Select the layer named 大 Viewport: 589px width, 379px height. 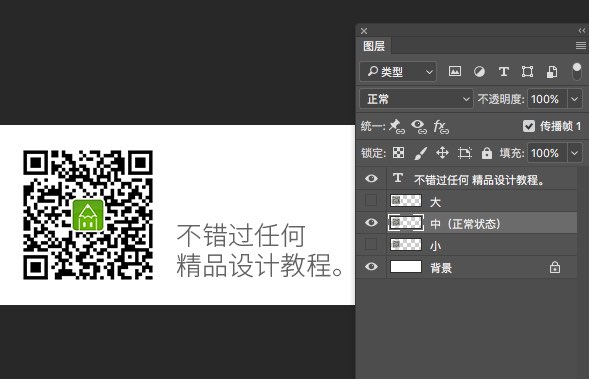tap(435, 202)
